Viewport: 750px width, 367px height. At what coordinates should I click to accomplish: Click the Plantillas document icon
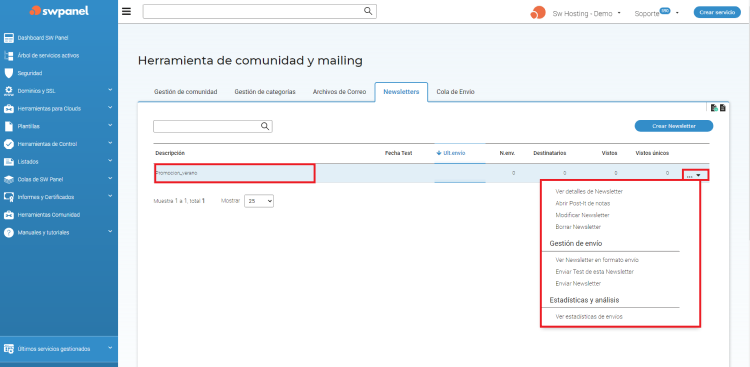(x=8, y=126)
